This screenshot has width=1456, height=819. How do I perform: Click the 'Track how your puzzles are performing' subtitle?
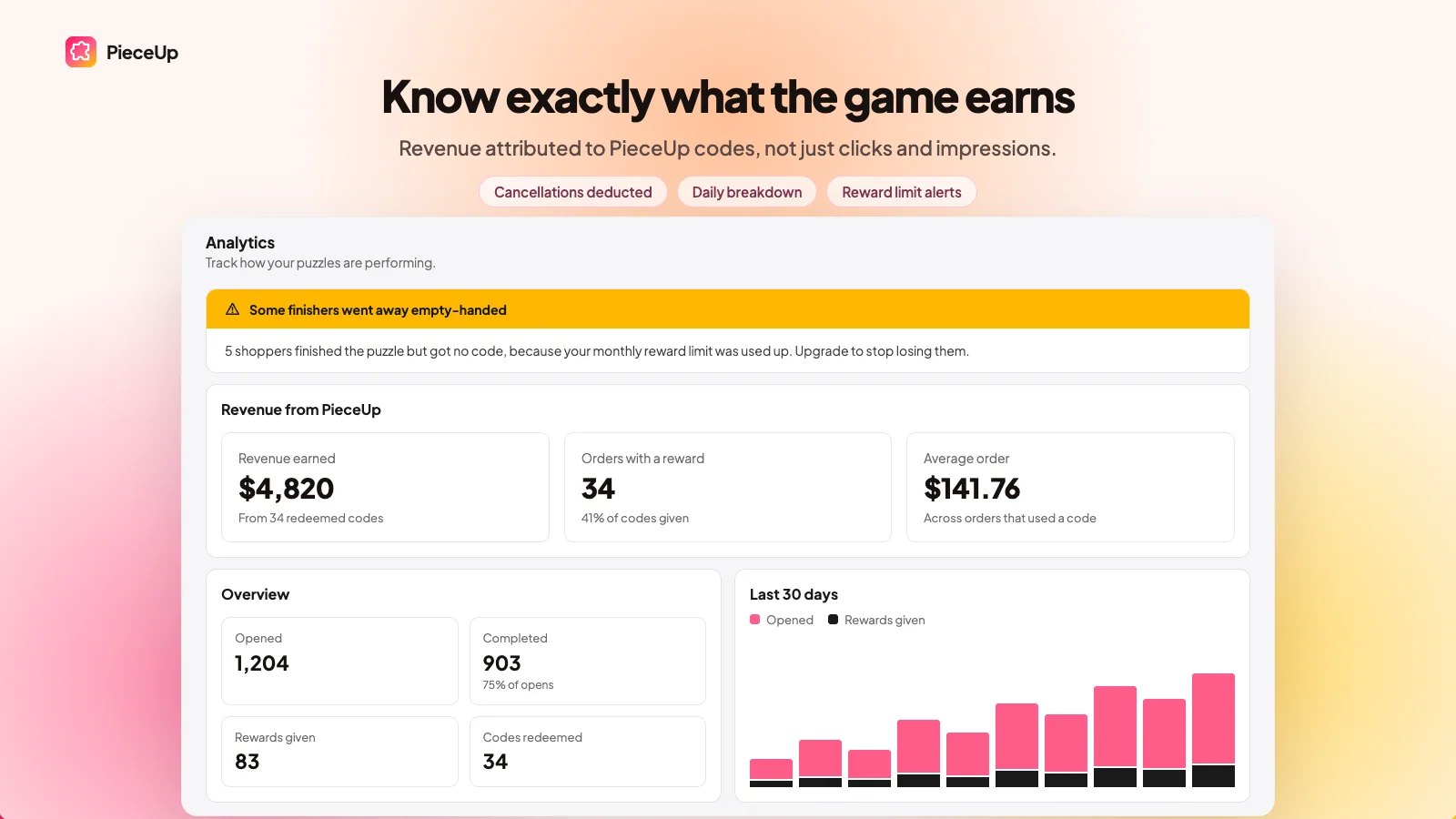coord(320,263)
